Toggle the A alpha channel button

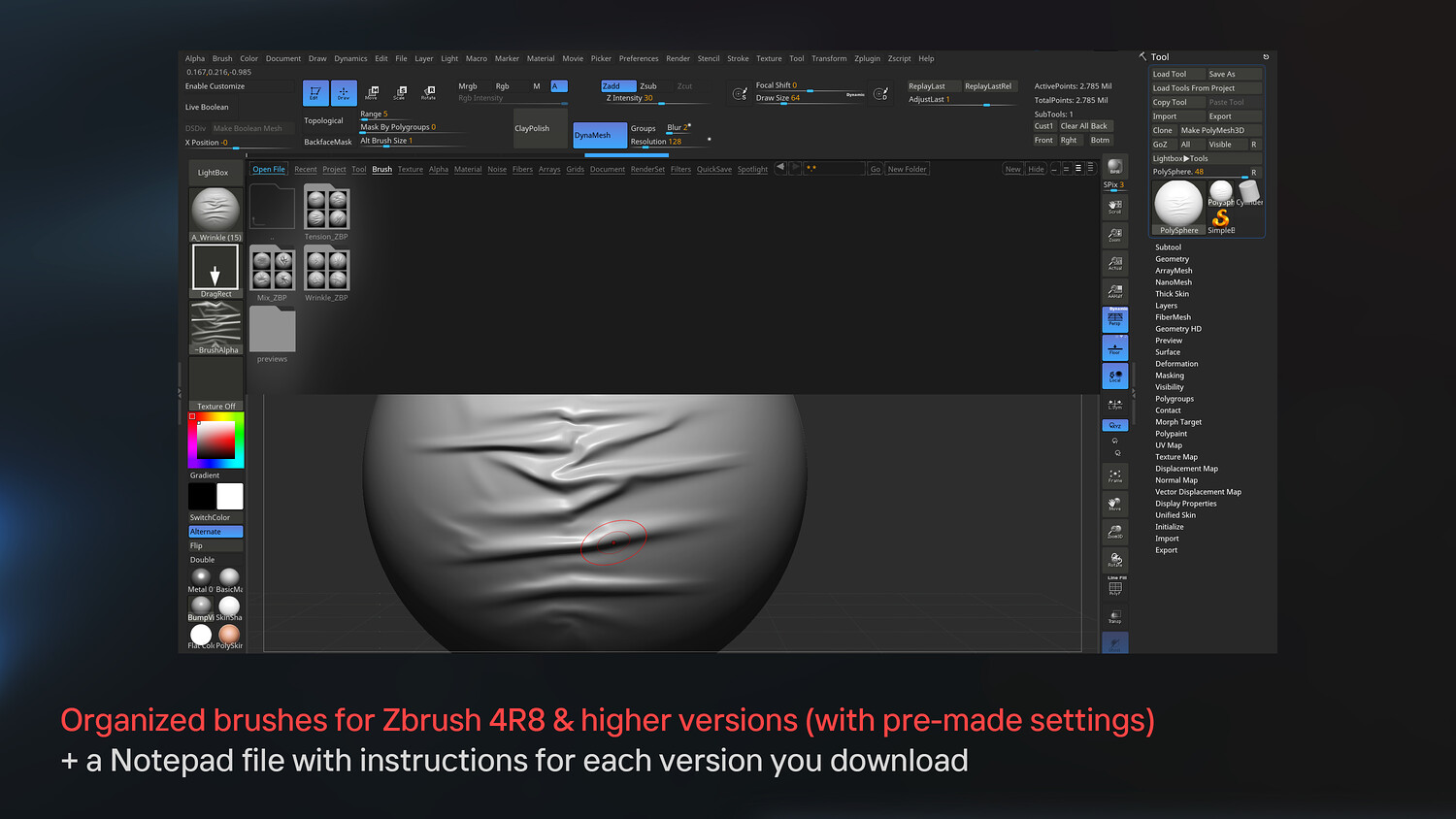tap(559, 86)
